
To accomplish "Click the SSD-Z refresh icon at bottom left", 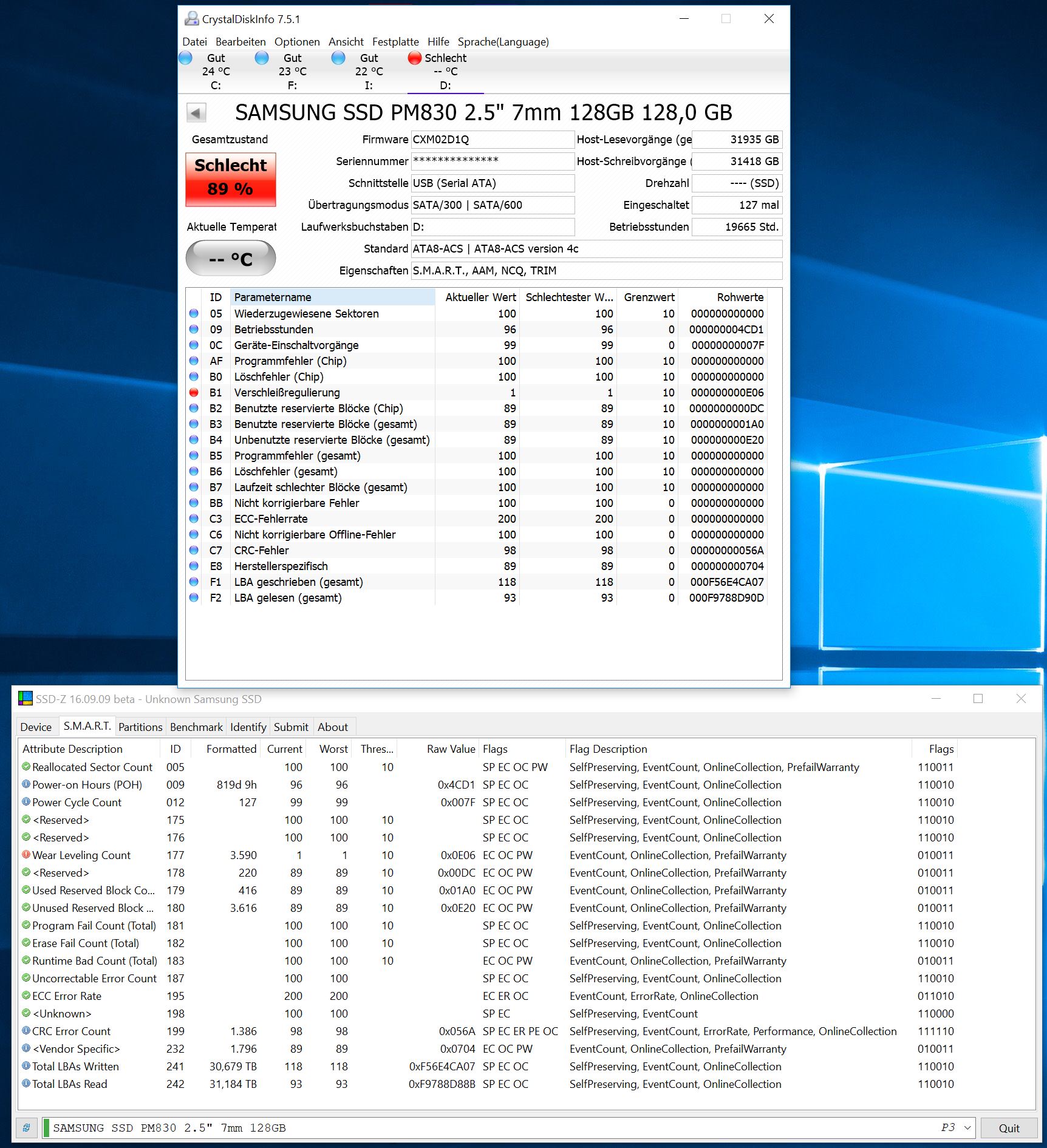I will 26,1128.
